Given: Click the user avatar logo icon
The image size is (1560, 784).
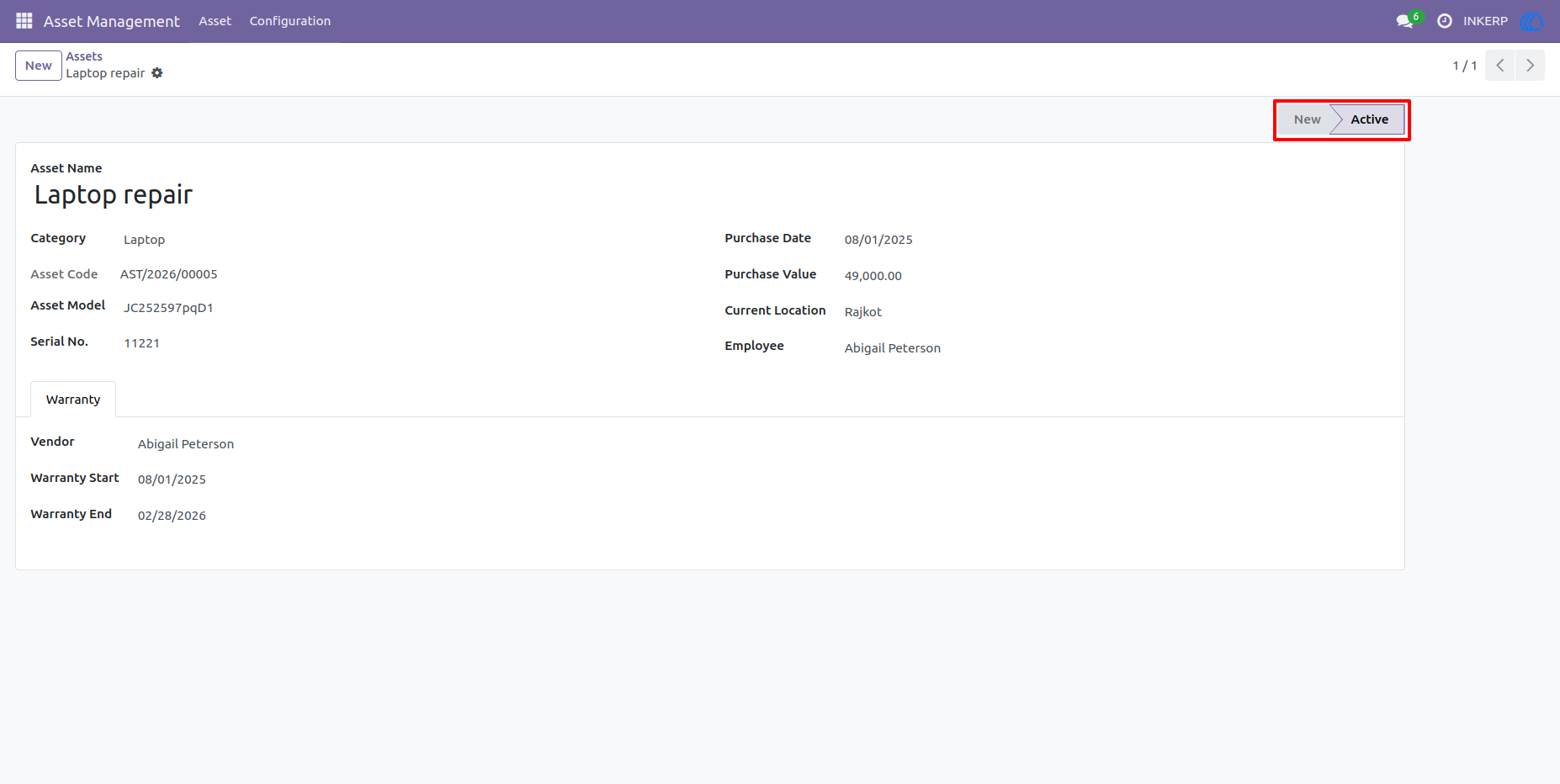Looking at the screenshot, I should 1531,21.
